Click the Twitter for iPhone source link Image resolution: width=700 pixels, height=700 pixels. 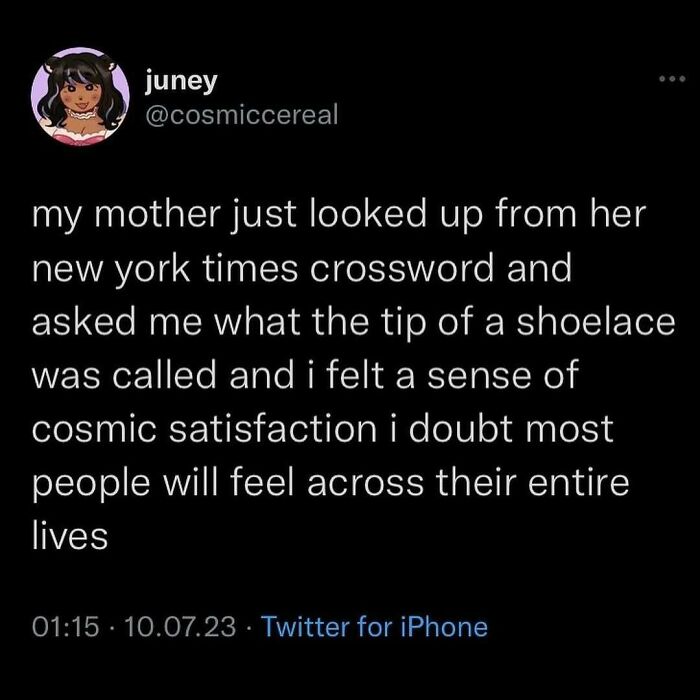point(374,627)
